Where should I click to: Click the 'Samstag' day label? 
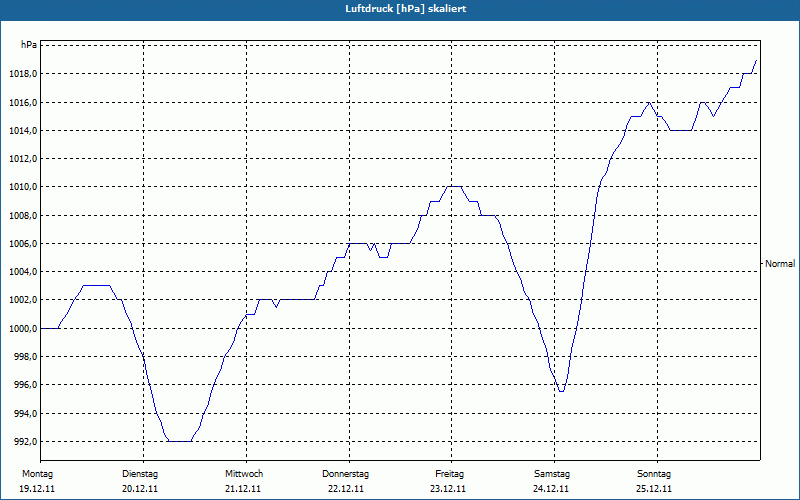click(x=552, y=474)
